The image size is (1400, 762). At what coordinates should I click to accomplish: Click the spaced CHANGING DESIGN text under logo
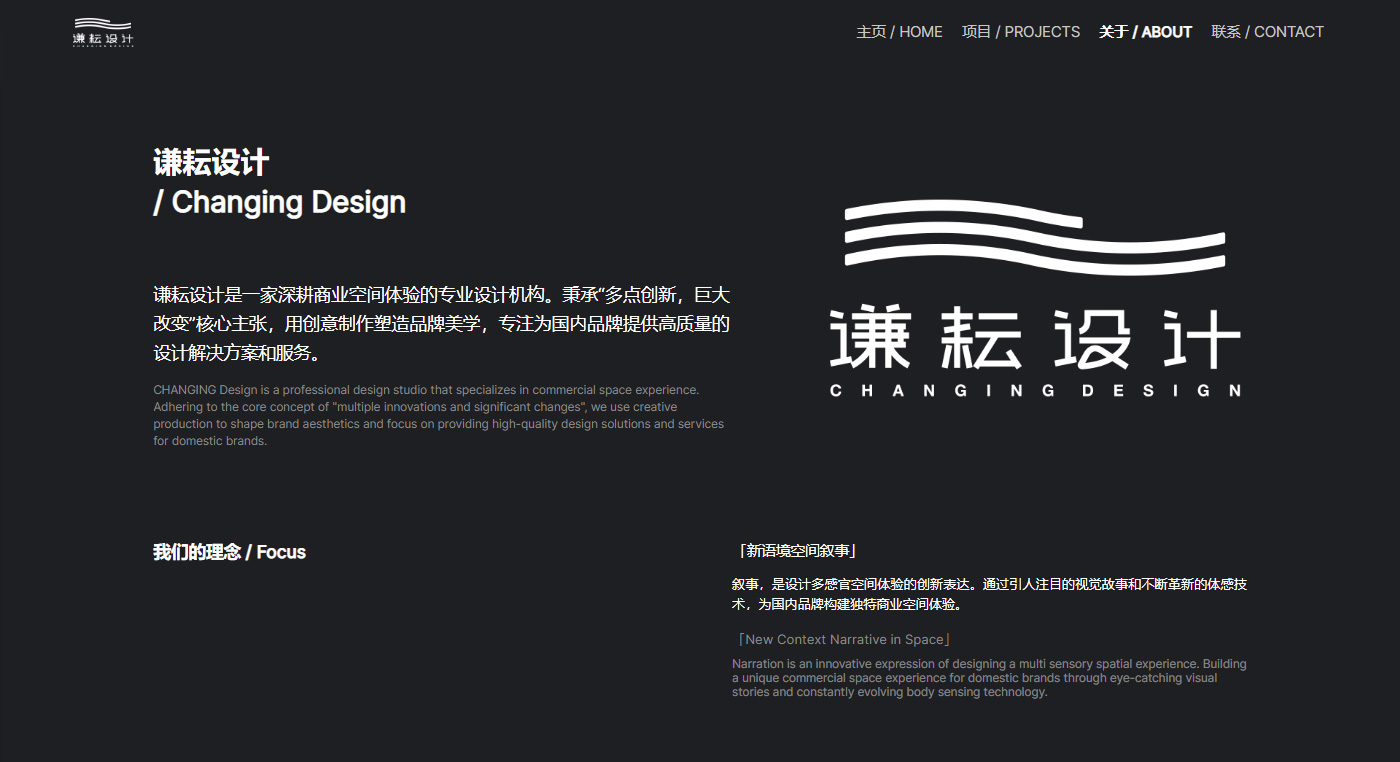point(1035,391)
